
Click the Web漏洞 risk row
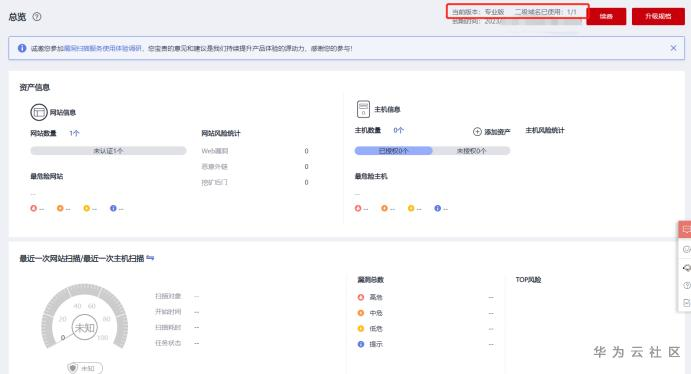tap(255, 151)
